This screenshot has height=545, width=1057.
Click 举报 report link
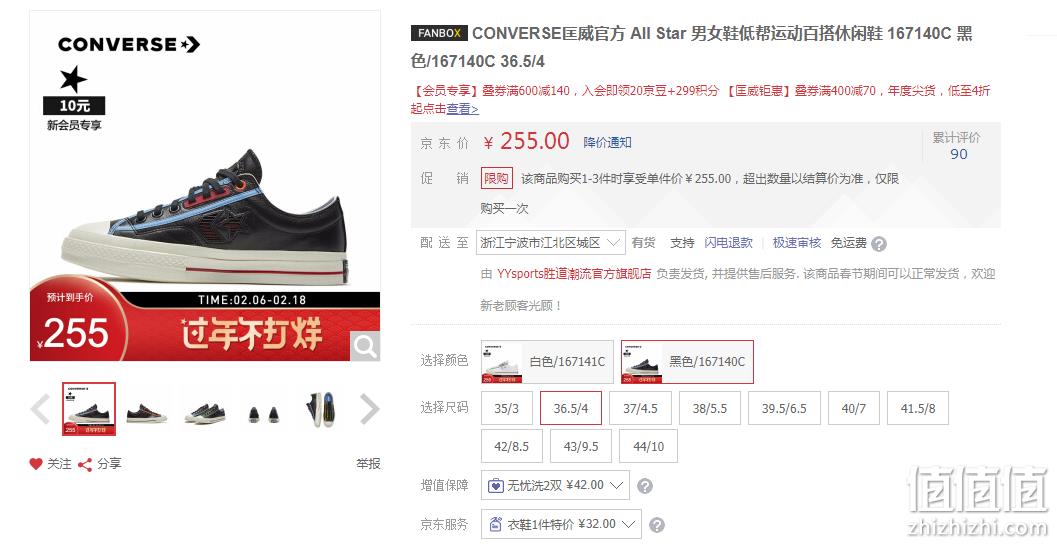368,464
